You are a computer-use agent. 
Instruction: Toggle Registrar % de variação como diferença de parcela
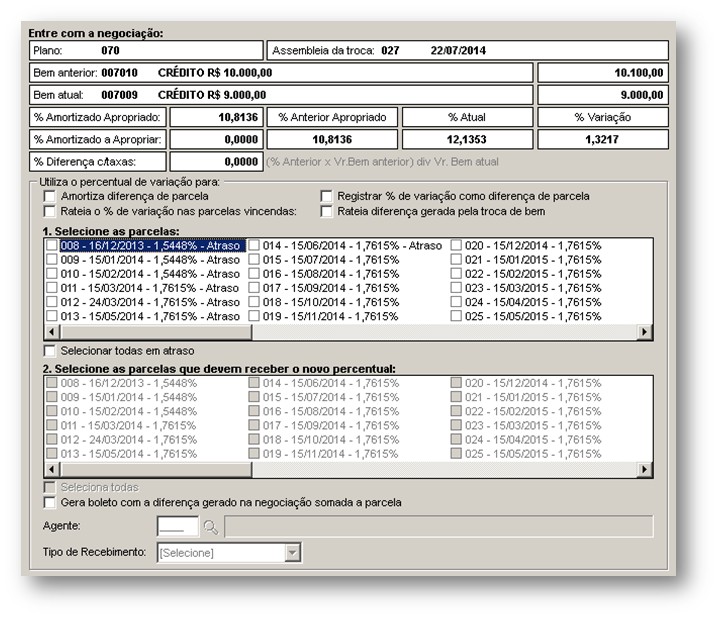[326, 196]
